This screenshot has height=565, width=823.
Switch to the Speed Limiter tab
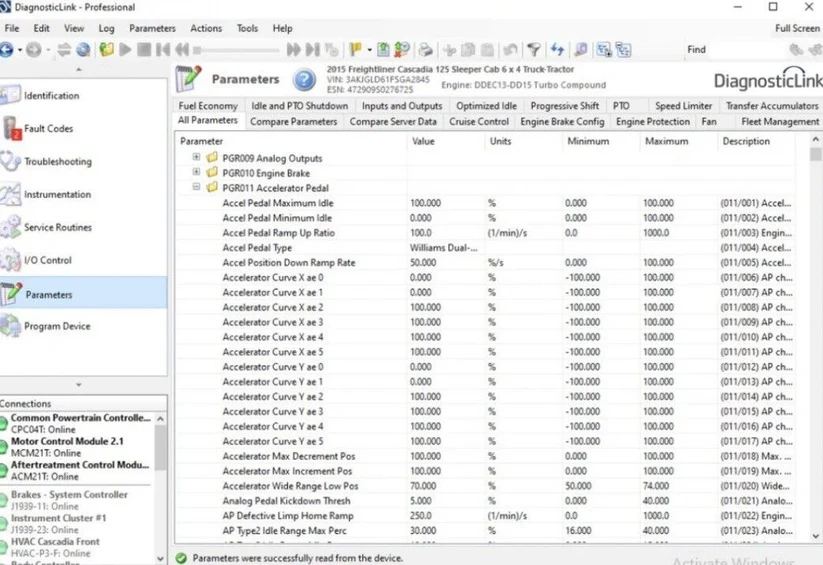683,106
